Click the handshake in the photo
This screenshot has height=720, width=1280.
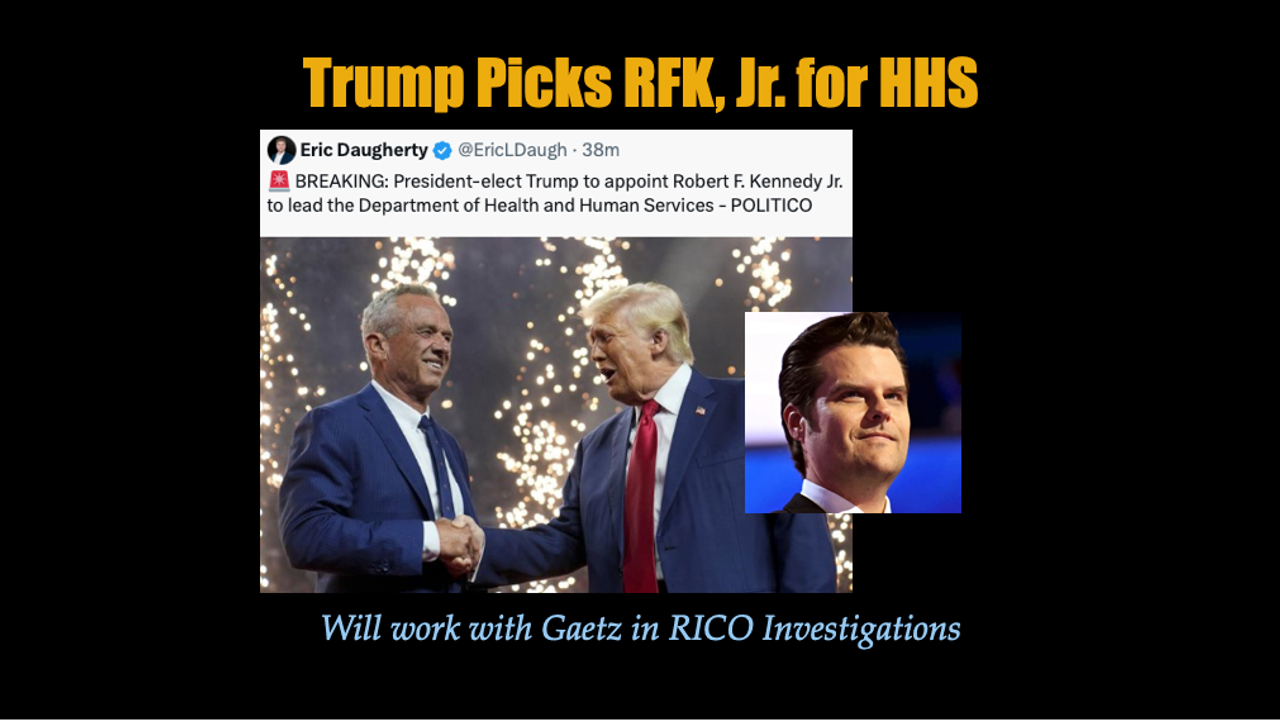click(x=459, y=546)
